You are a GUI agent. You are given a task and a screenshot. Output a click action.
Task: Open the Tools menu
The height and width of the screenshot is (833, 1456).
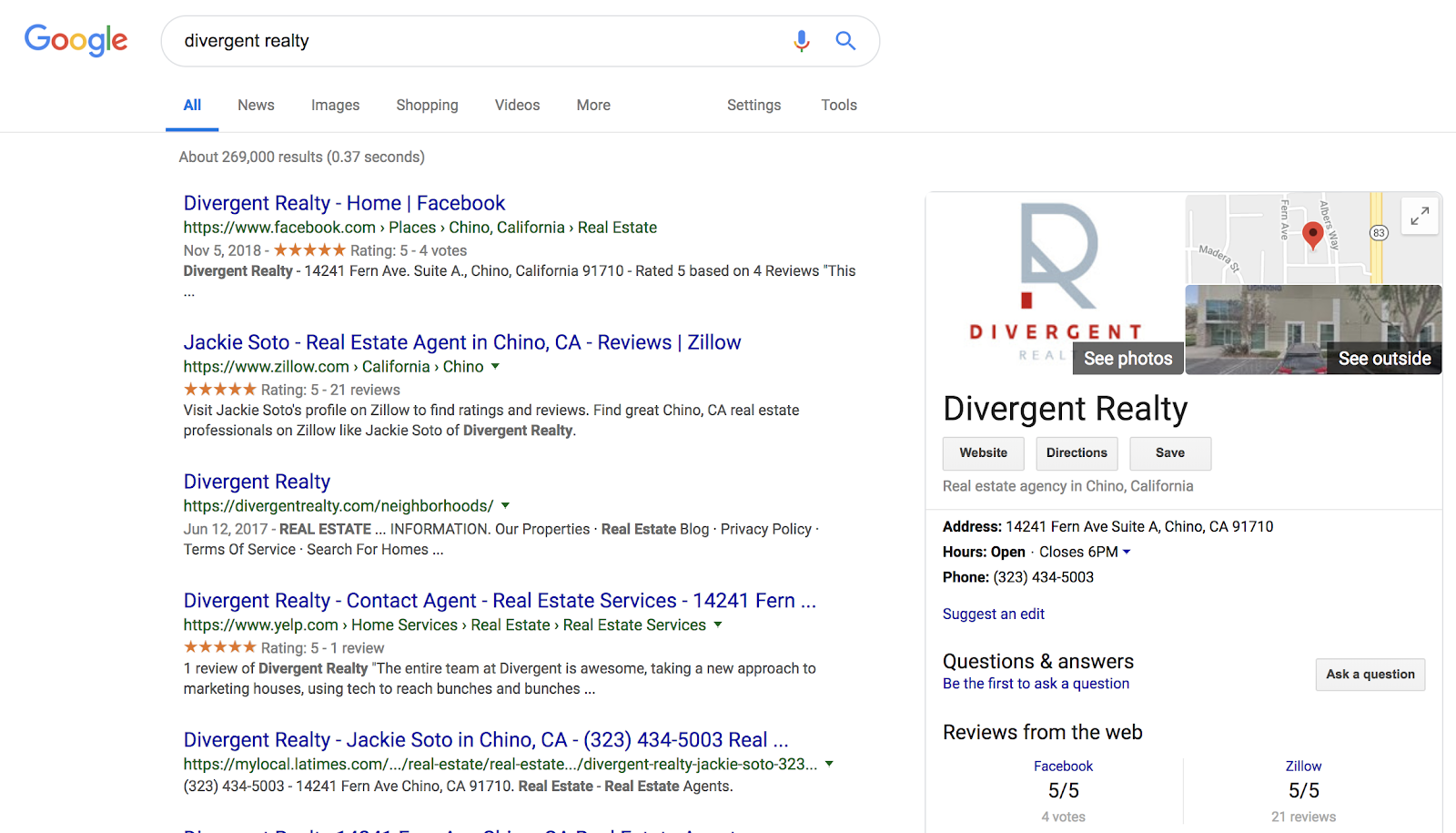tap(839, 106)
